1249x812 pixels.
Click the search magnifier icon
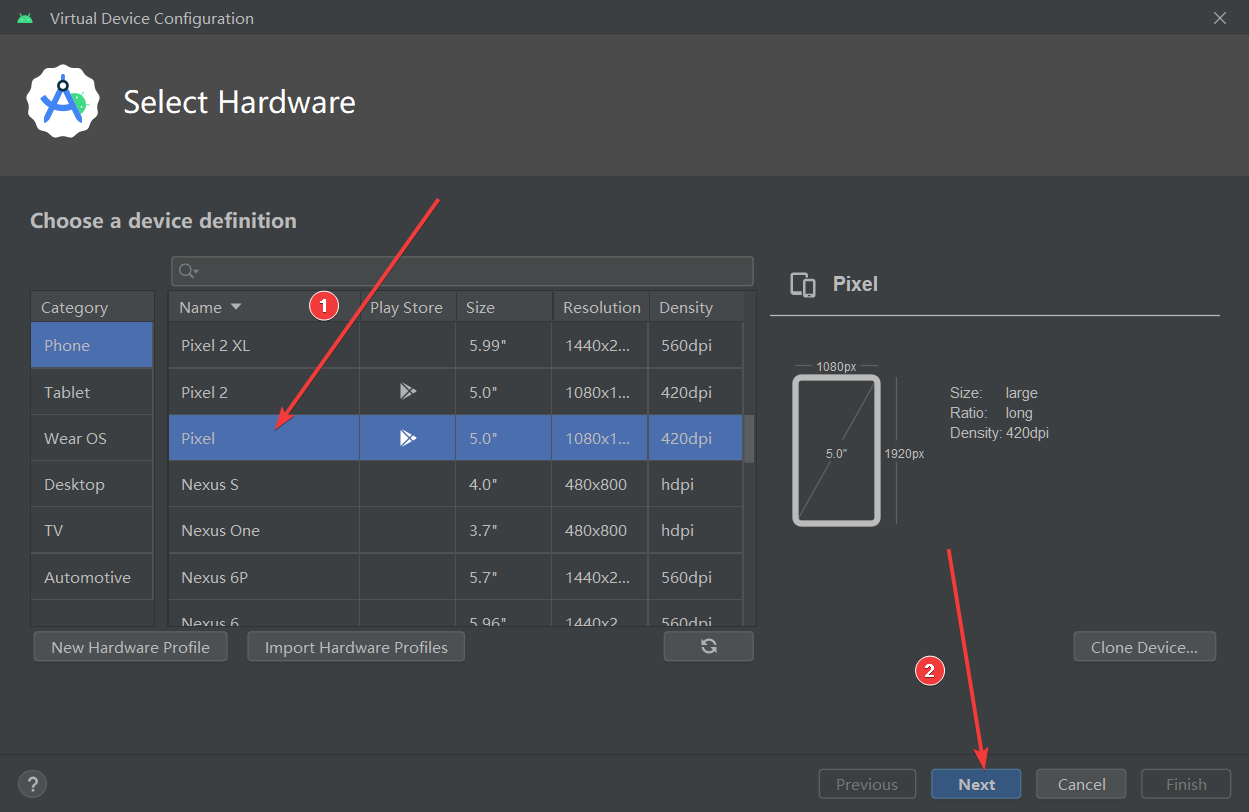[x=187, y=271]
